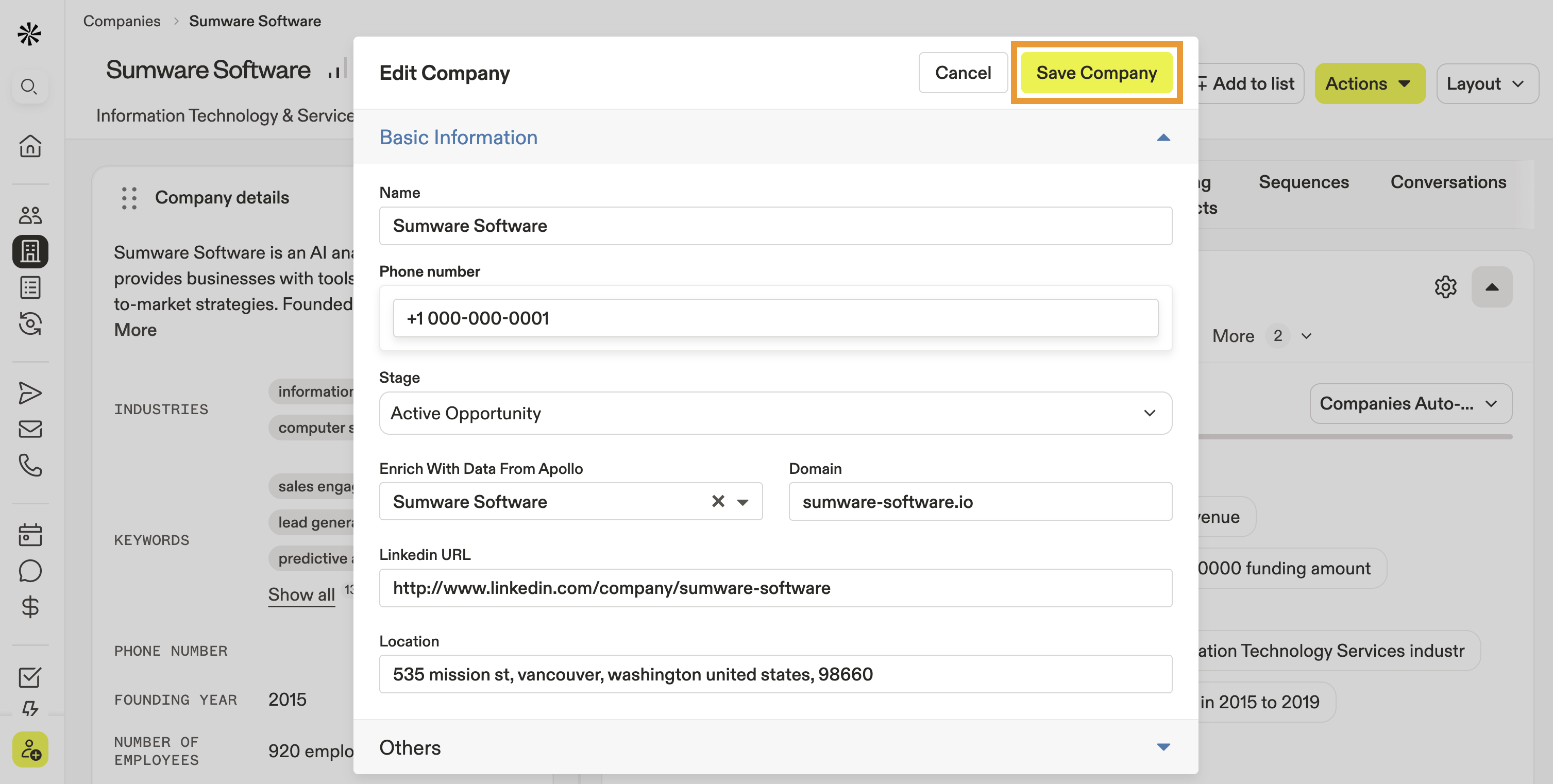Click the settings gear icon
The width and height of the screenshot is (1553, 784).
pyautogui.click(x=1445, y=287)
